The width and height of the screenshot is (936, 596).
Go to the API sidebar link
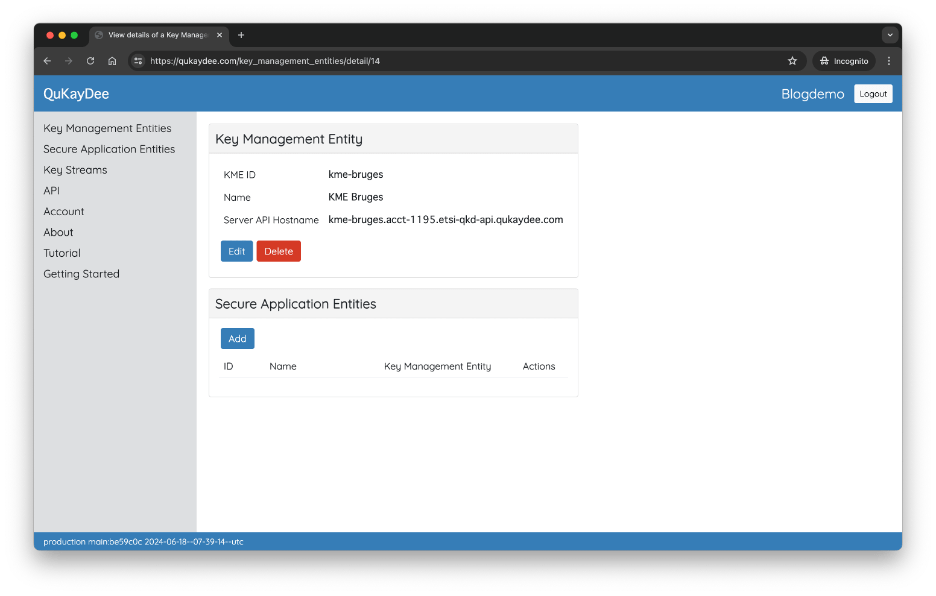click(x=52, y=190)
